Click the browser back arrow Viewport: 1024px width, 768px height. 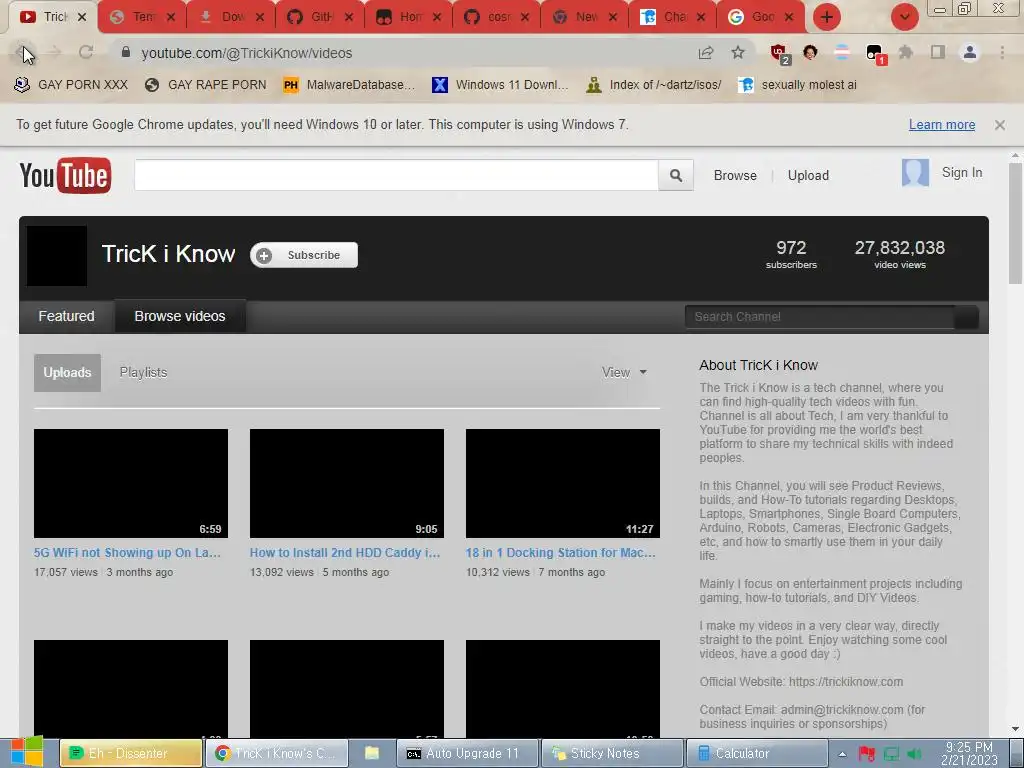(x=24, y=52)
